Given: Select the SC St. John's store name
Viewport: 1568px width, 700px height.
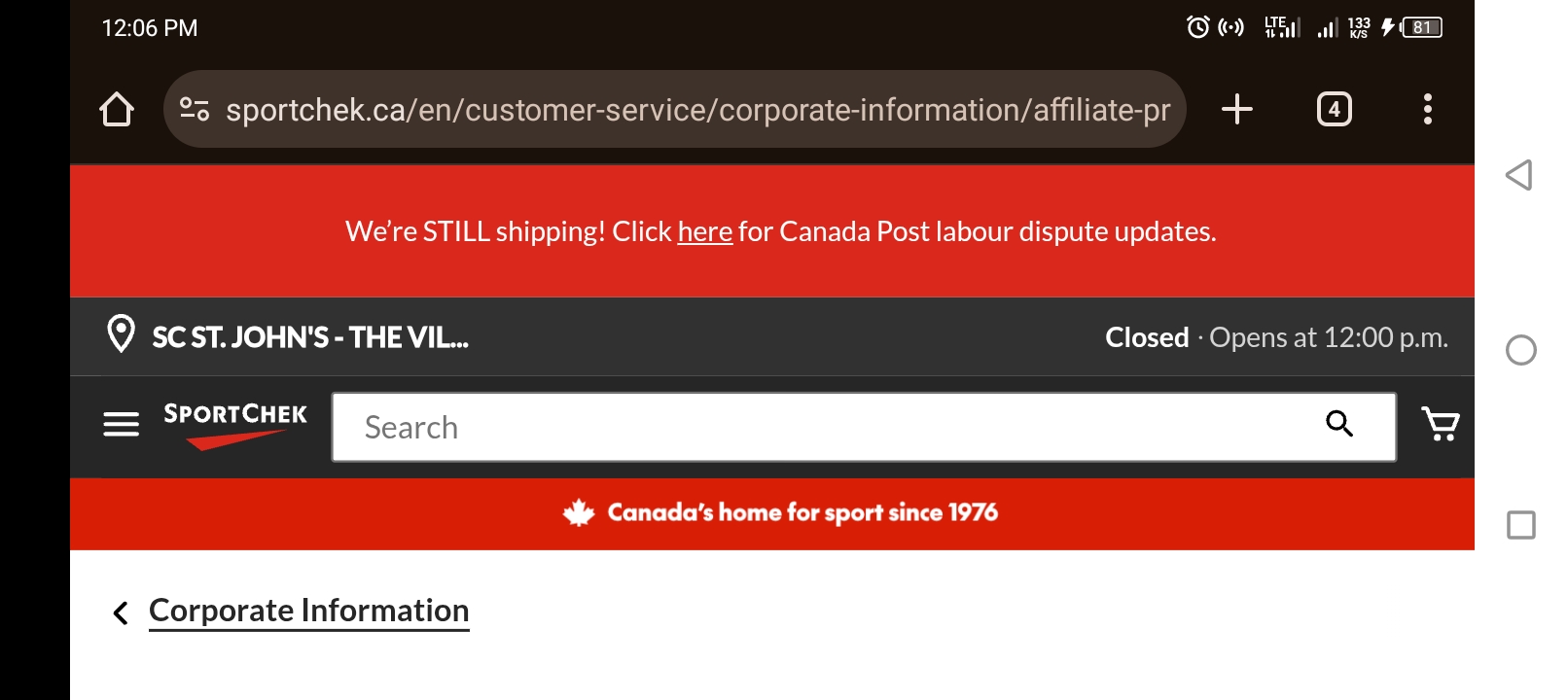Looking at the screenshot, I should 310,337.
